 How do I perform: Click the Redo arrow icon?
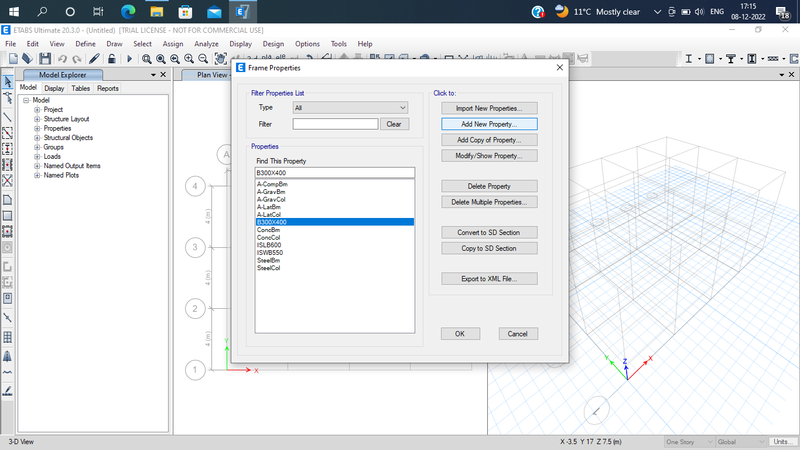coord(77,59)
